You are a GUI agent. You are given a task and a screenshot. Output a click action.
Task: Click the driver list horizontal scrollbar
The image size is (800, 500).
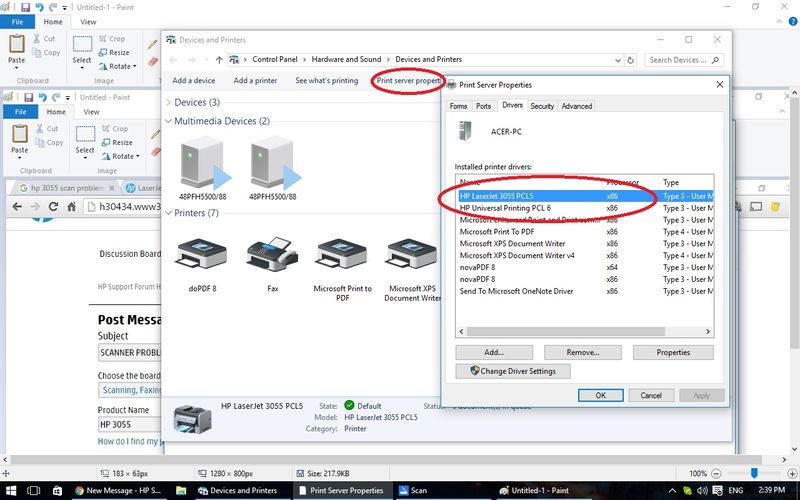pos(565,332)
